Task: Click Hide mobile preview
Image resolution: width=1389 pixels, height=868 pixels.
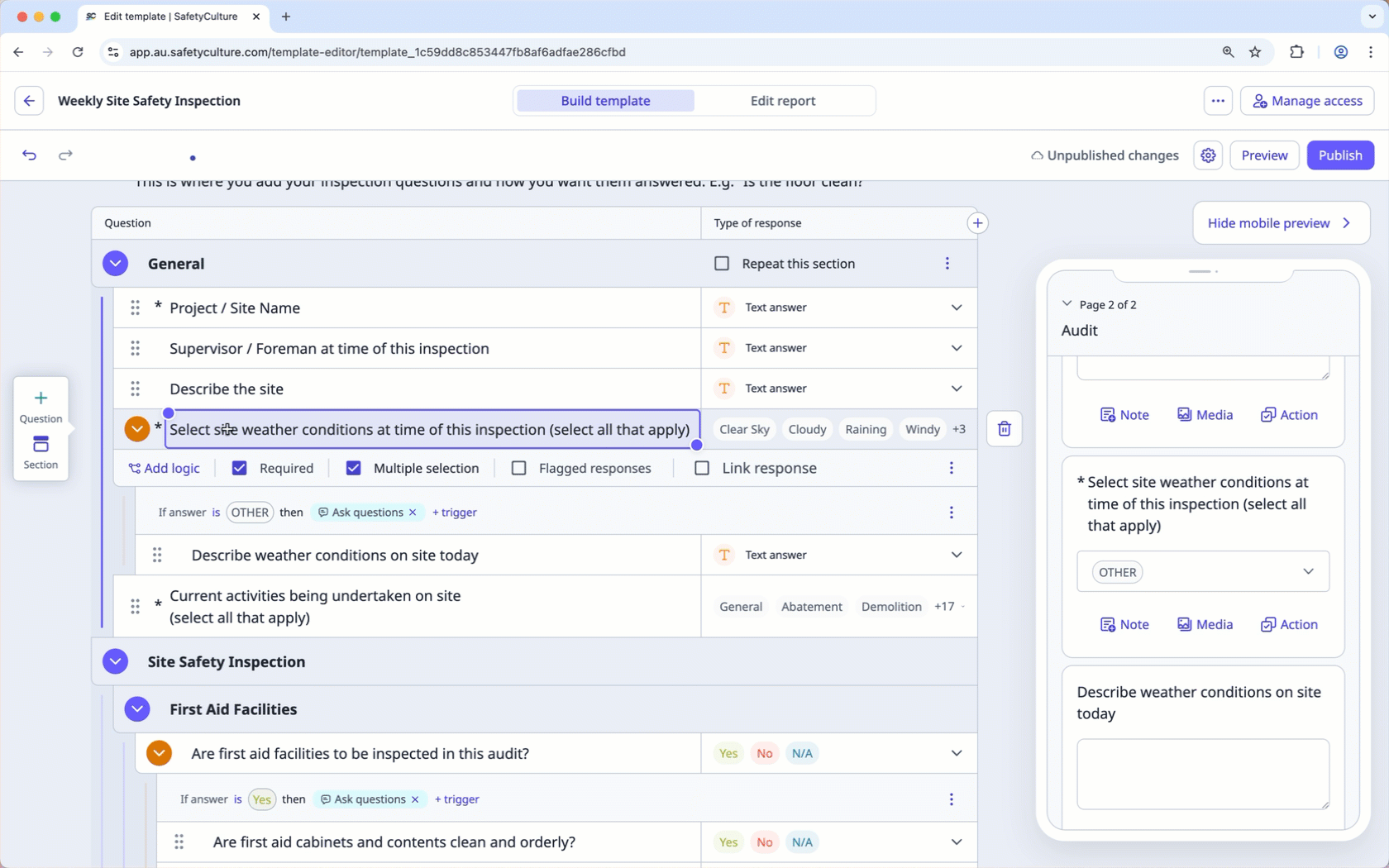Action: tap(1281, 223)
